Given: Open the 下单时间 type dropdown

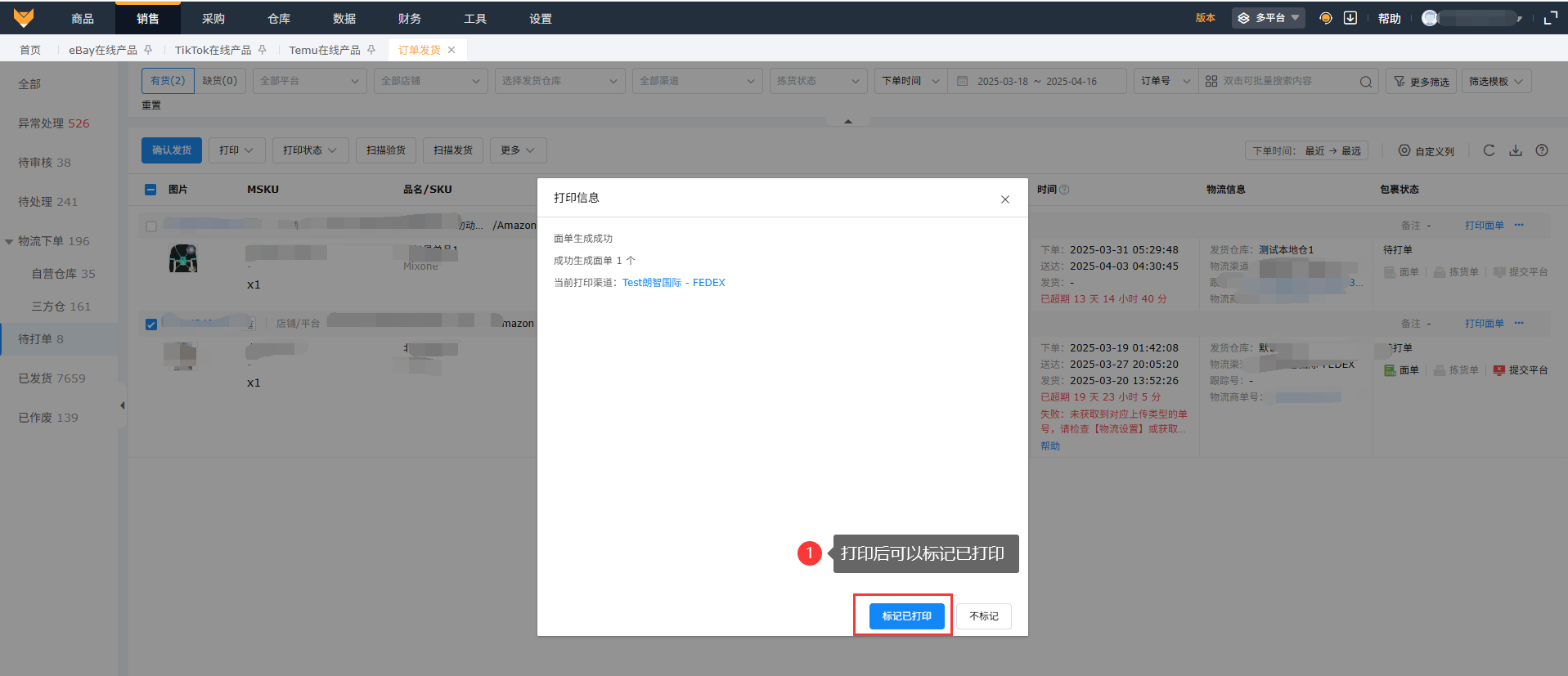Looking at the screenshot, I should (910, 81).
